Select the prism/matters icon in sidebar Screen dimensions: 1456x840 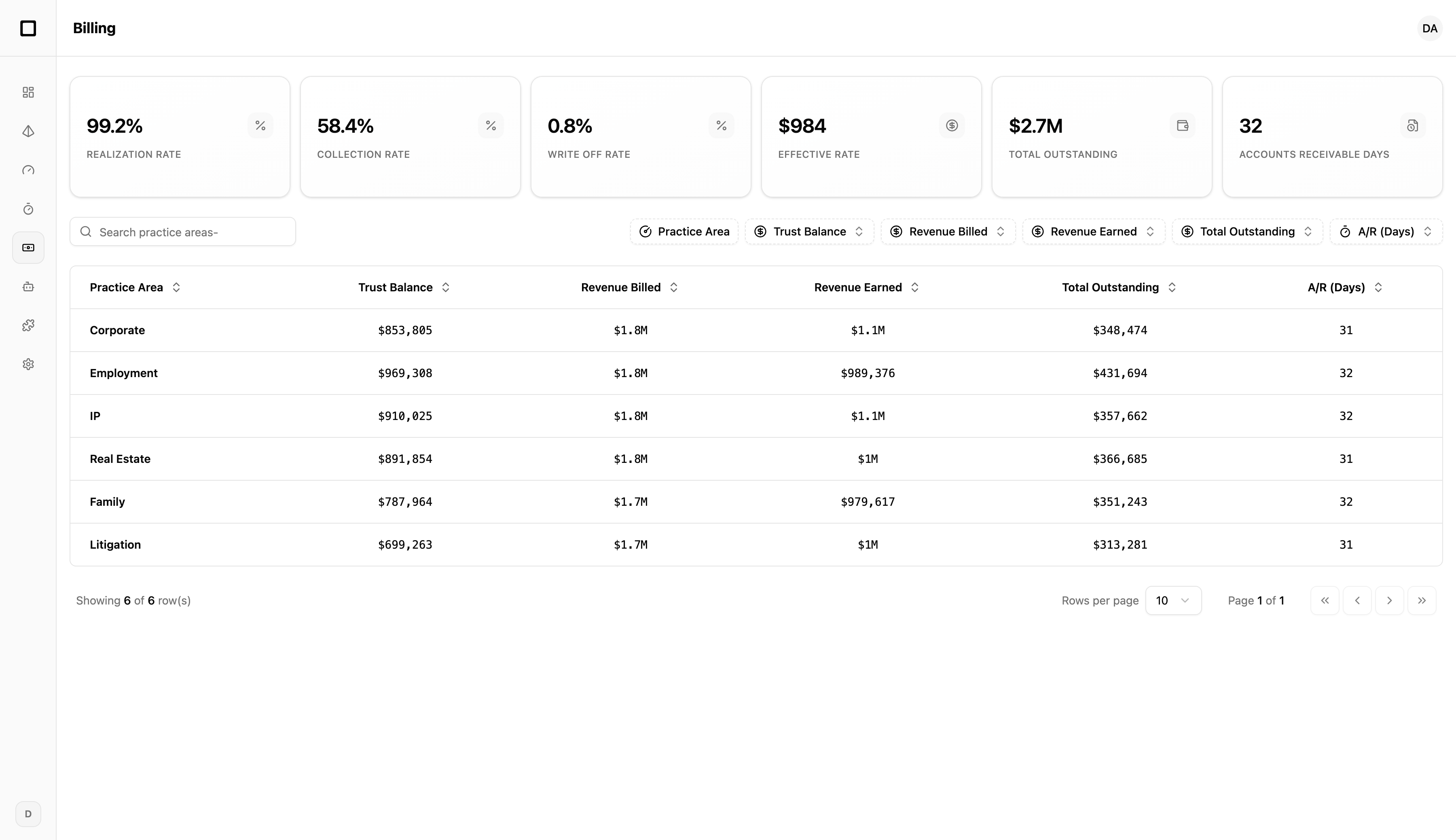coord(28,131)
